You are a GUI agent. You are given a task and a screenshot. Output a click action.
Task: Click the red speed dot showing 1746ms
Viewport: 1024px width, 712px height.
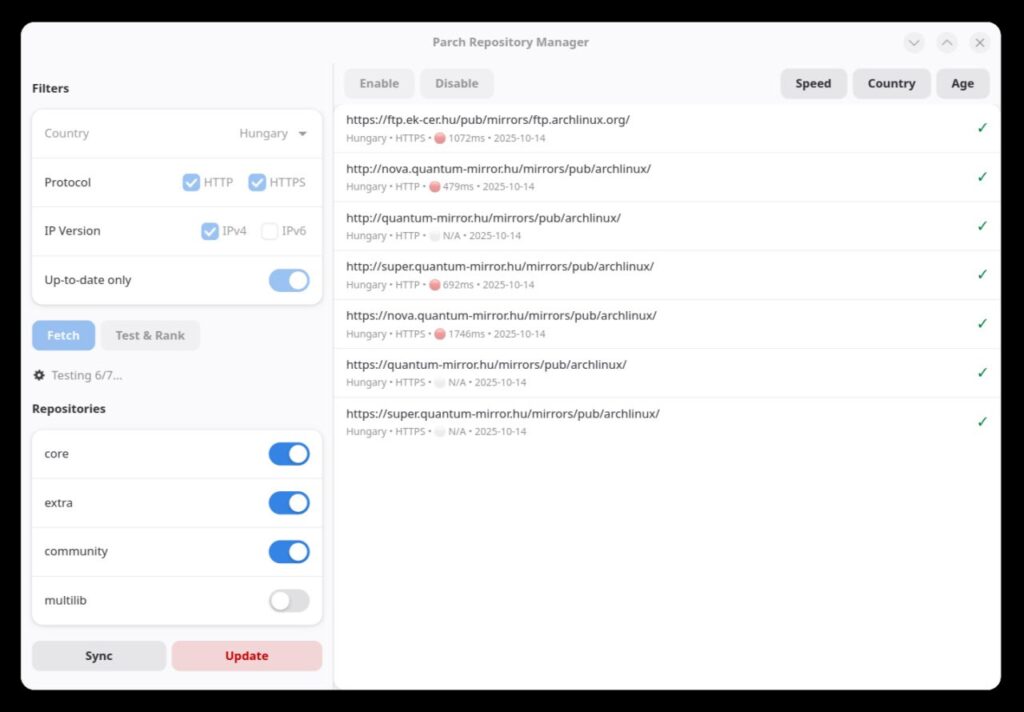[x=440, y=334]
